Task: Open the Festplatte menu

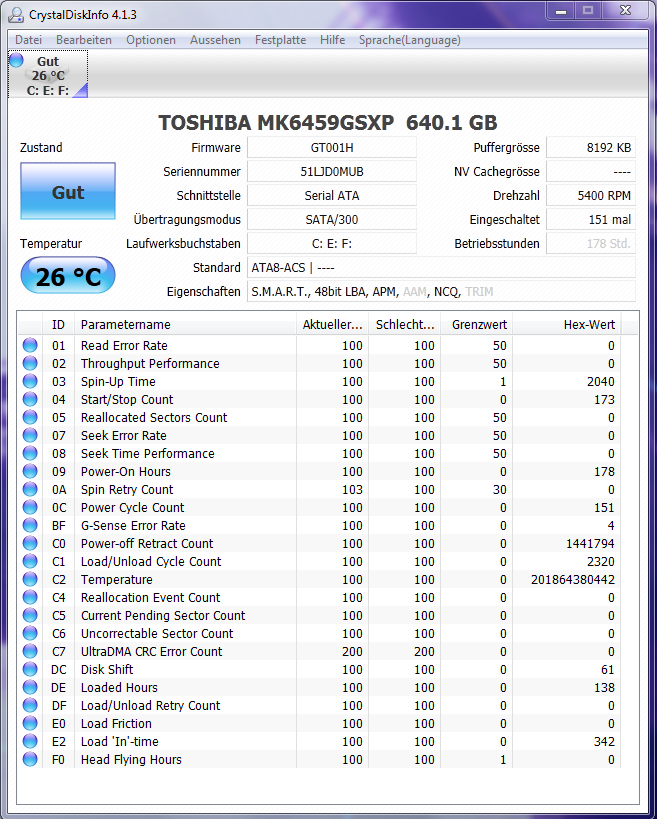Action: coord(280,40)
